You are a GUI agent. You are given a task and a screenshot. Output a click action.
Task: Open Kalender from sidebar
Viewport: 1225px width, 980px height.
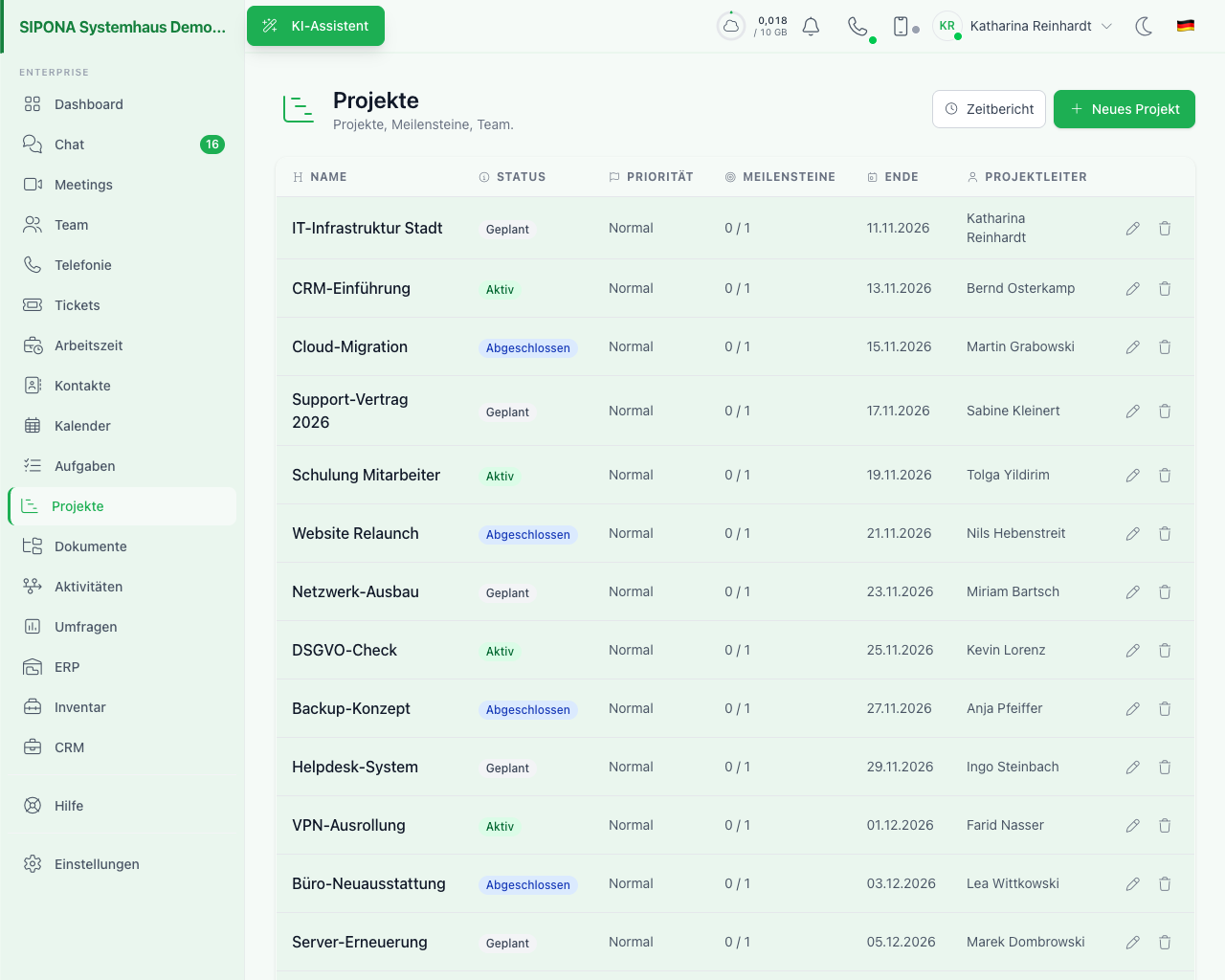click(122, 426)
